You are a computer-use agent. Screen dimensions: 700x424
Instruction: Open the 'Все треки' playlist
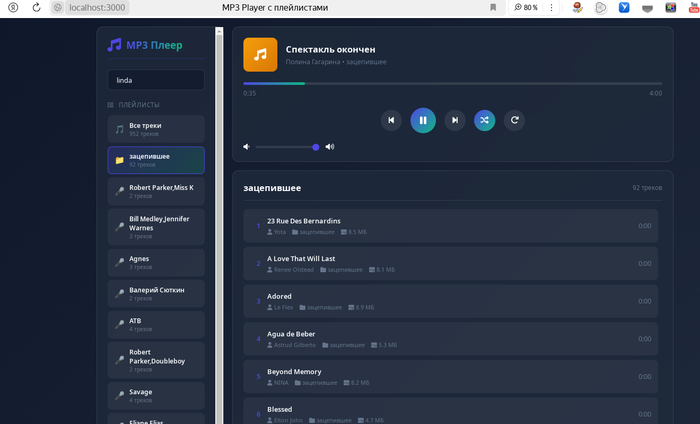(x=155, y=129)
